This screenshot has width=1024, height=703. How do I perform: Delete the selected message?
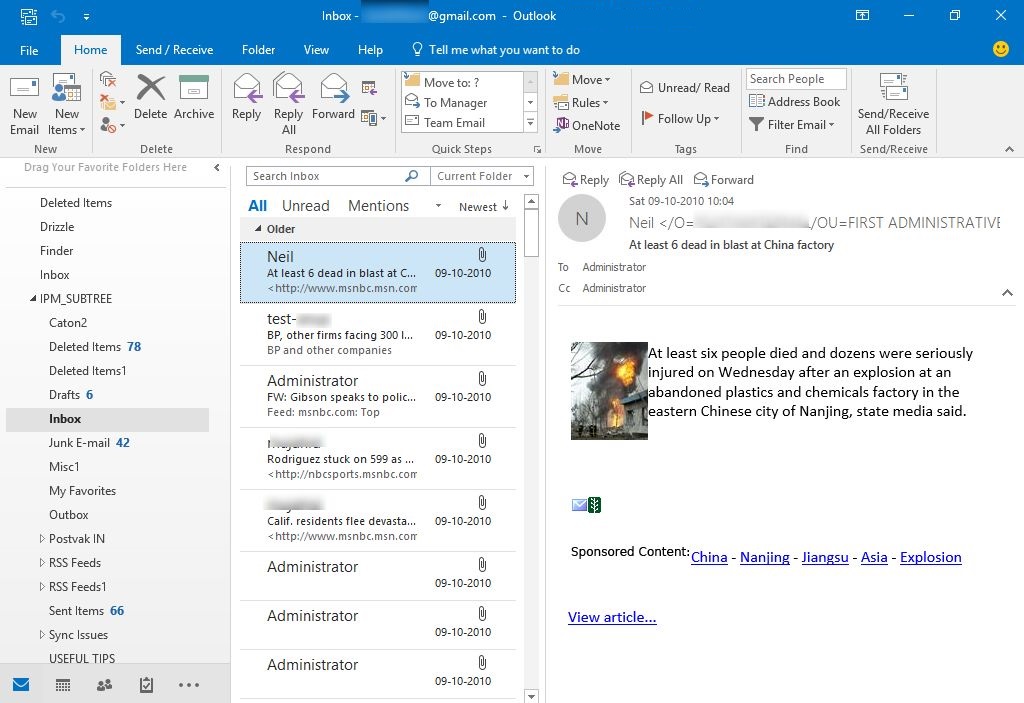[x=151, y=97]
